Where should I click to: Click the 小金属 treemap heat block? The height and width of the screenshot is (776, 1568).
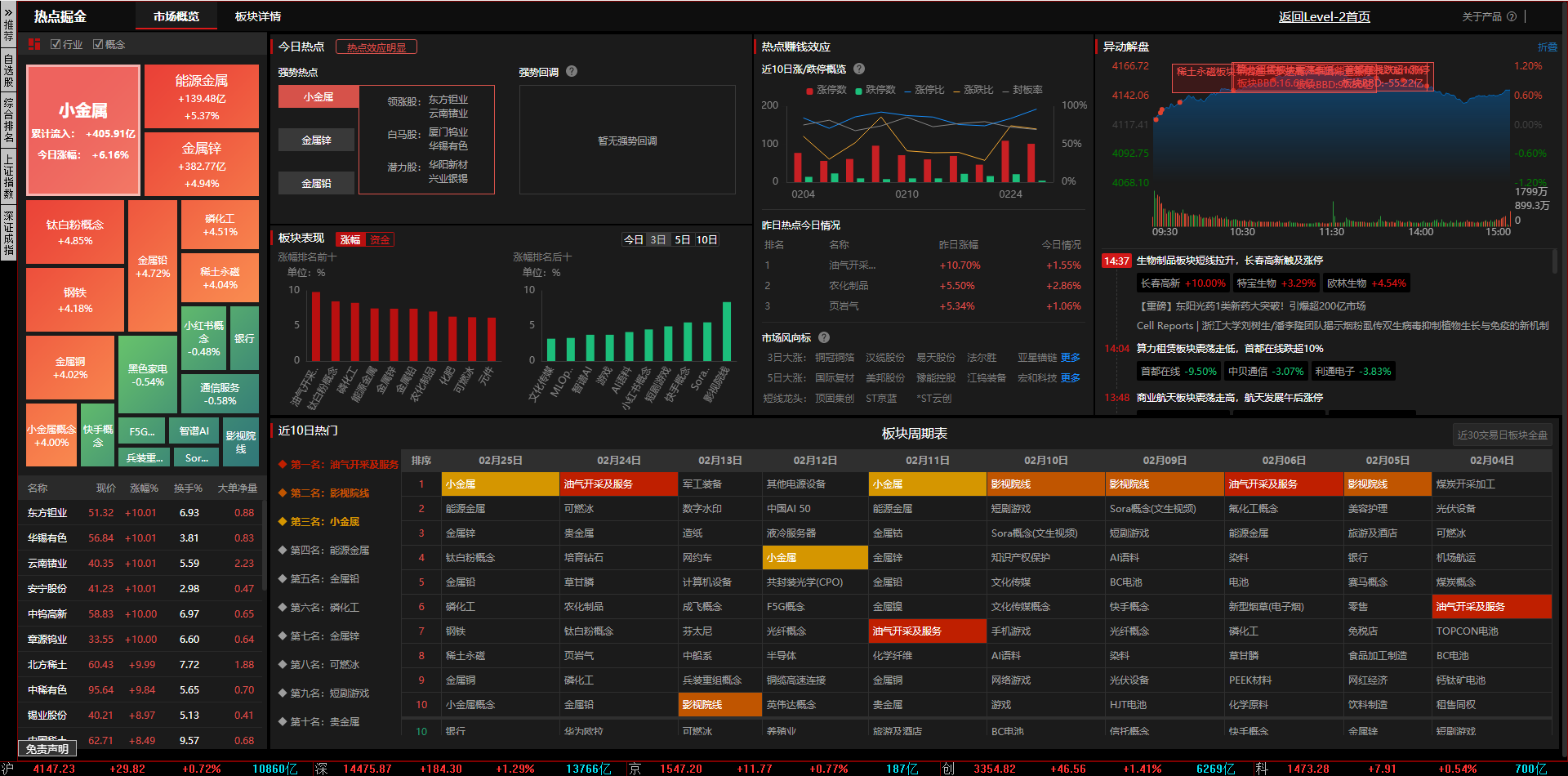point(82,131)
